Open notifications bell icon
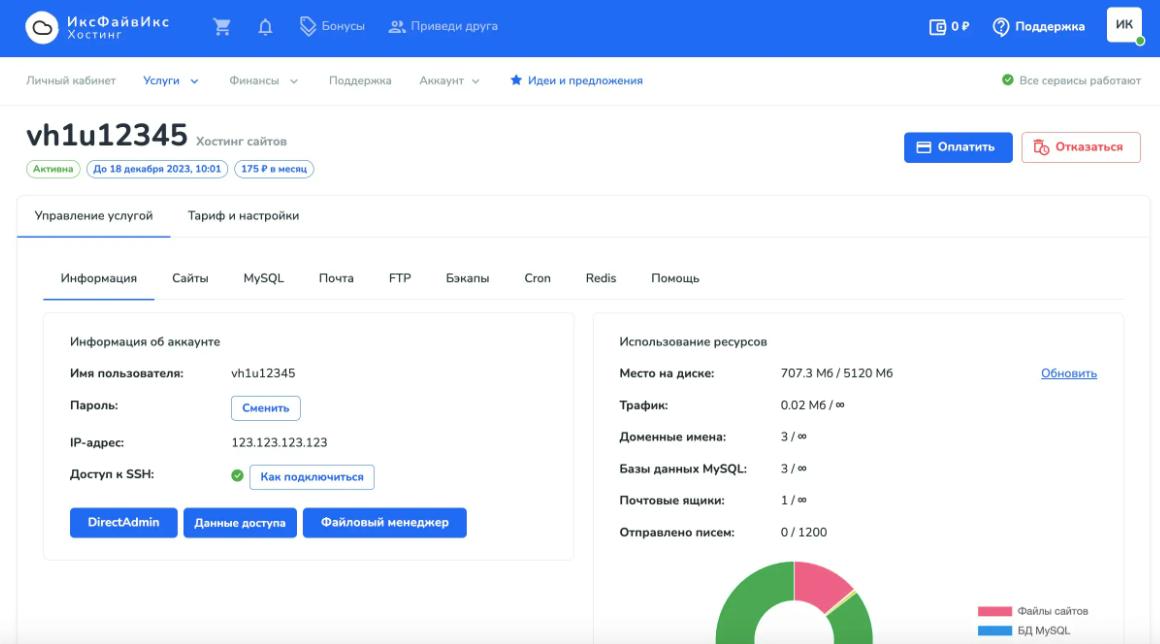Image resolution: width=1160 pixels, height=644 pixels. click(x=265, y=27)
